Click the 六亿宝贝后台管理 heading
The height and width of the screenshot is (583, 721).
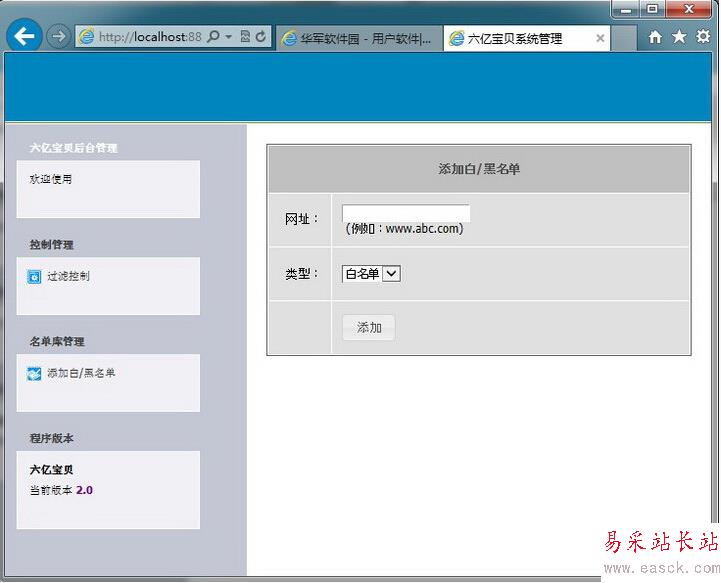point(73,148)
